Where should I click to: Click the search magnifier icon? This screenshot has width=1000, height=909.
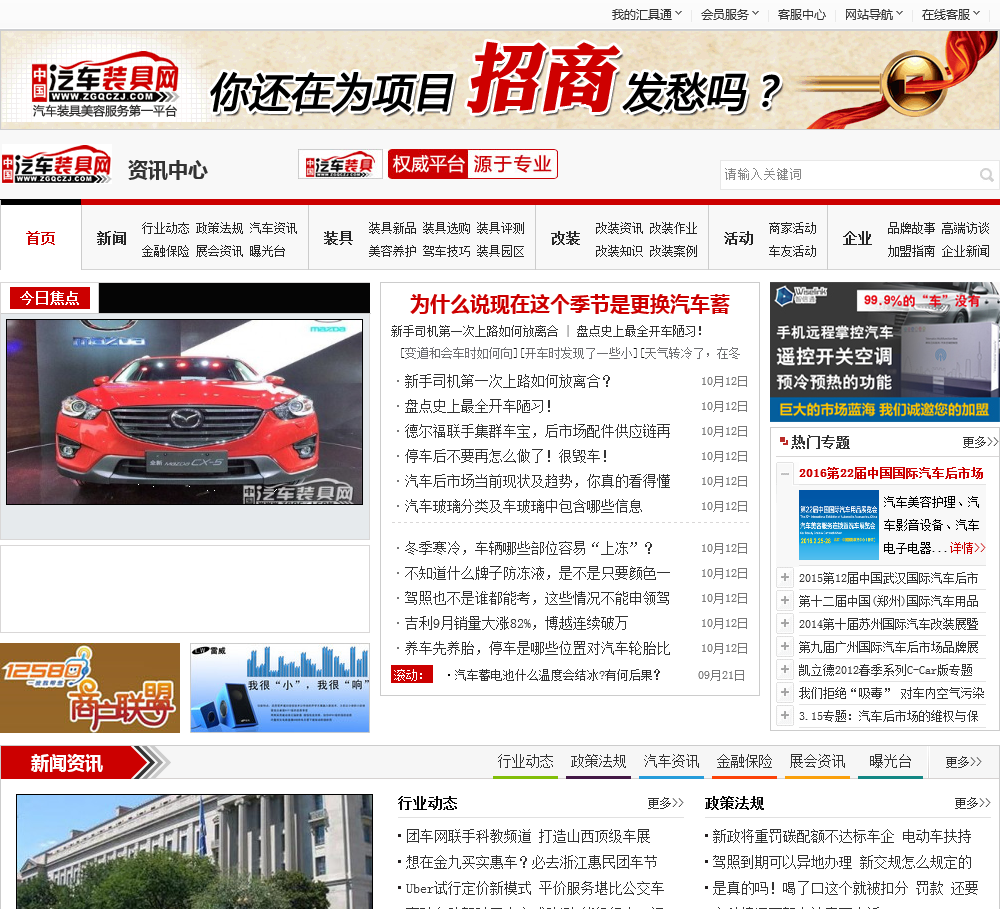pyautogui.click(x=986, y=174)
